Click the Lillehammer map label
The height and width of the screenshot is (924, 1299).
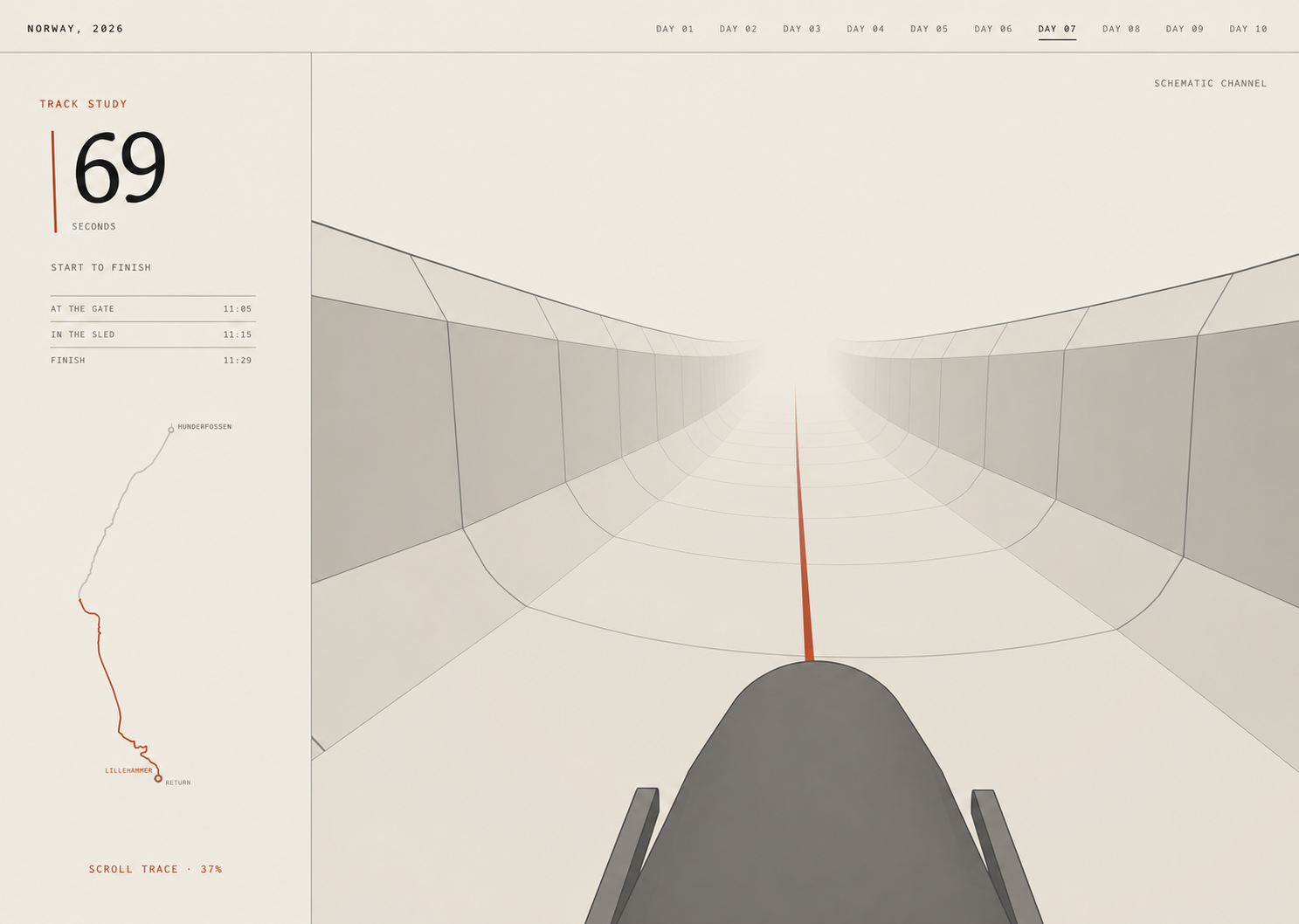point(128,770)
